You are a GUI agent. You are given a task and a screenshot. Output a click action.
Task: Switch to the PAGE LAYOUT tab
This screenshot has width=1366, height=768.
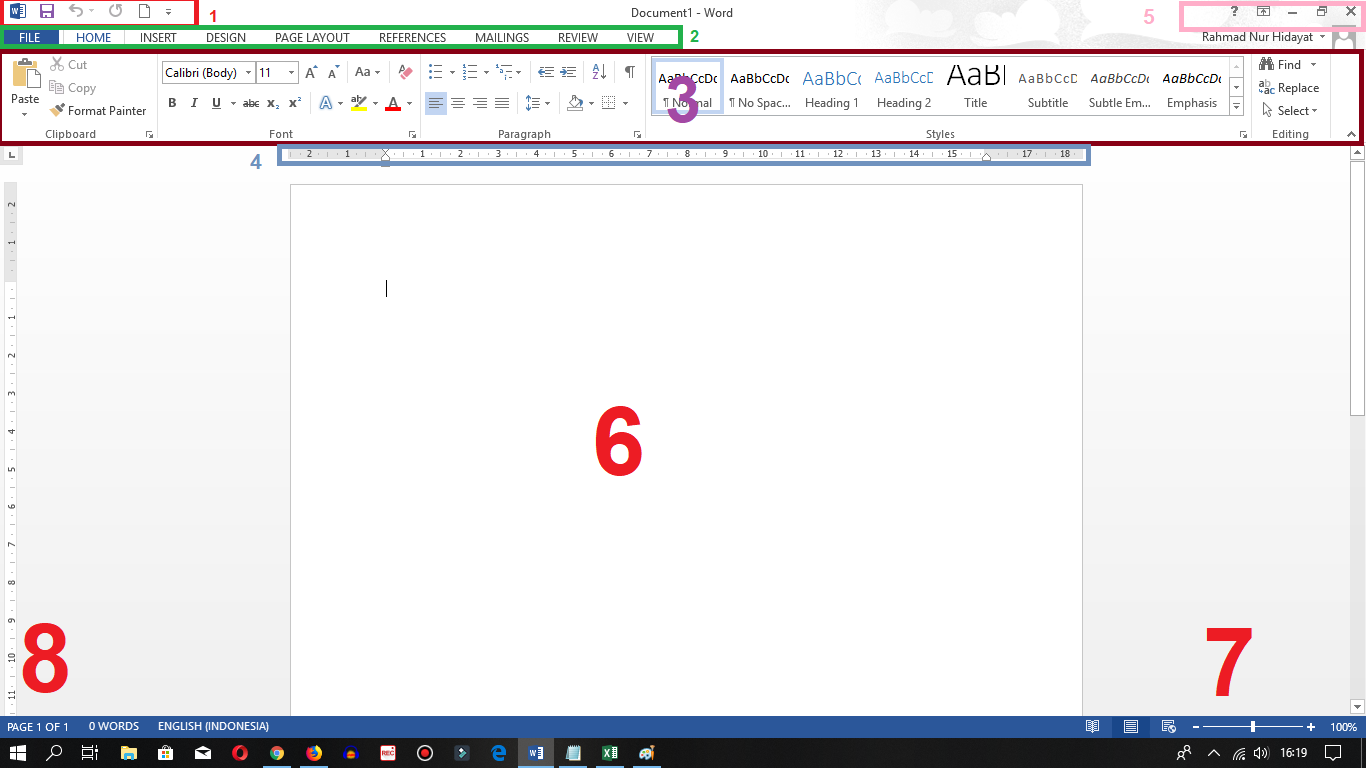(x=312, y=38)
